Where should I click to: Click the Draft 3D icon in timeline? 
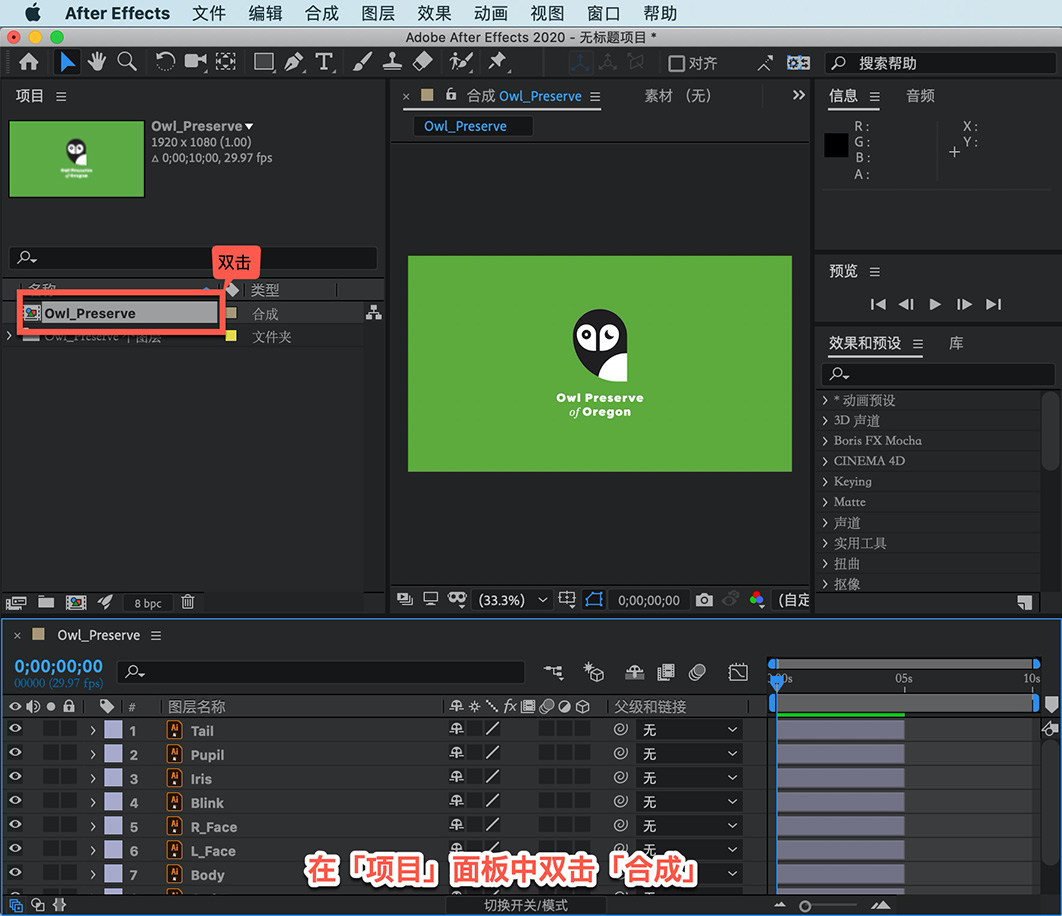pos(593,671)
